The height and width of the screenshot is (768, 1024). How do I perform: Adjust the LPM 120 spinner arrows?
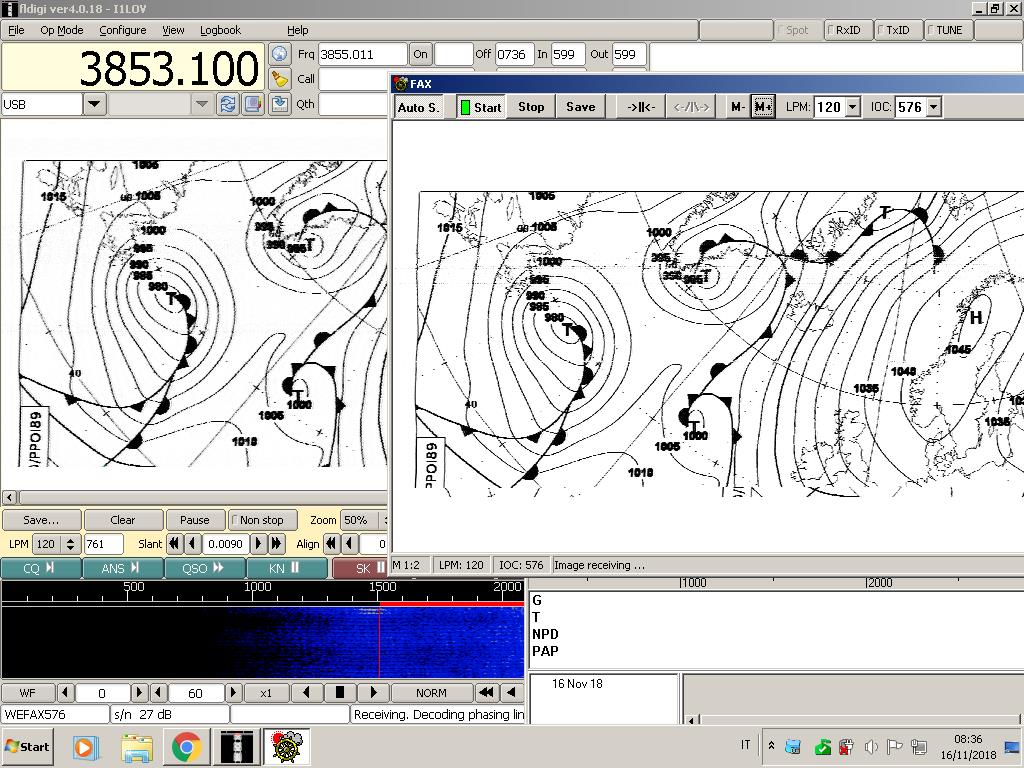tap(70, 543)
